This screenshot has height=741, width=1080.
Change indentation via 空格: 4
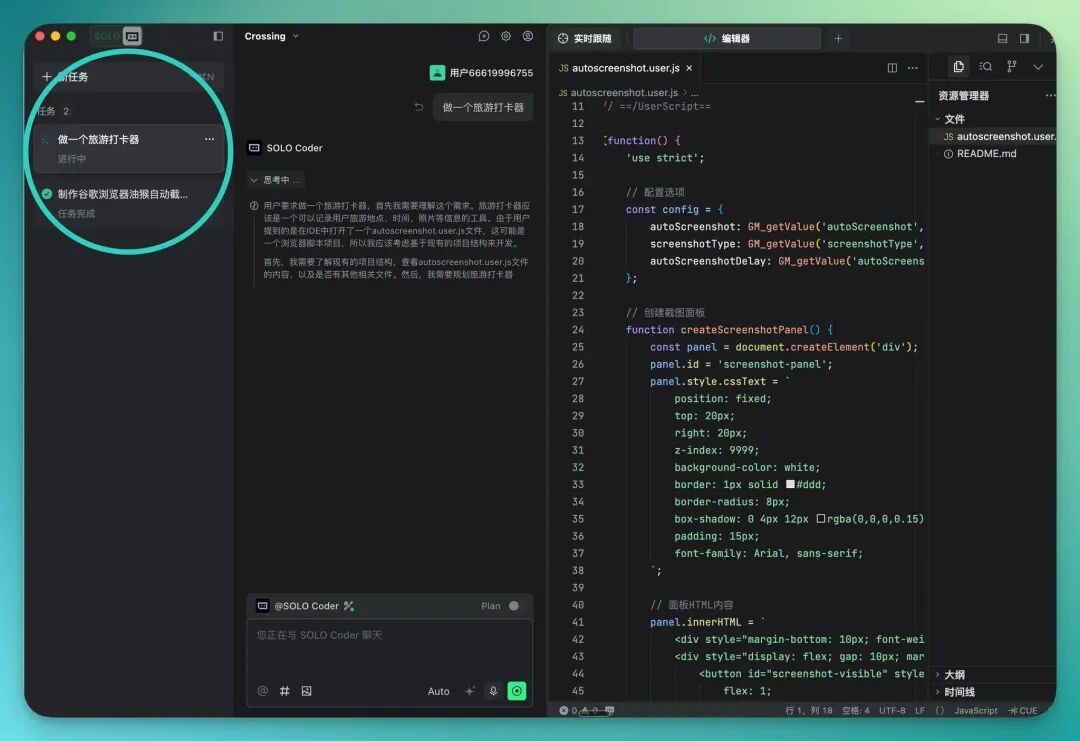(x=855, y=710)
